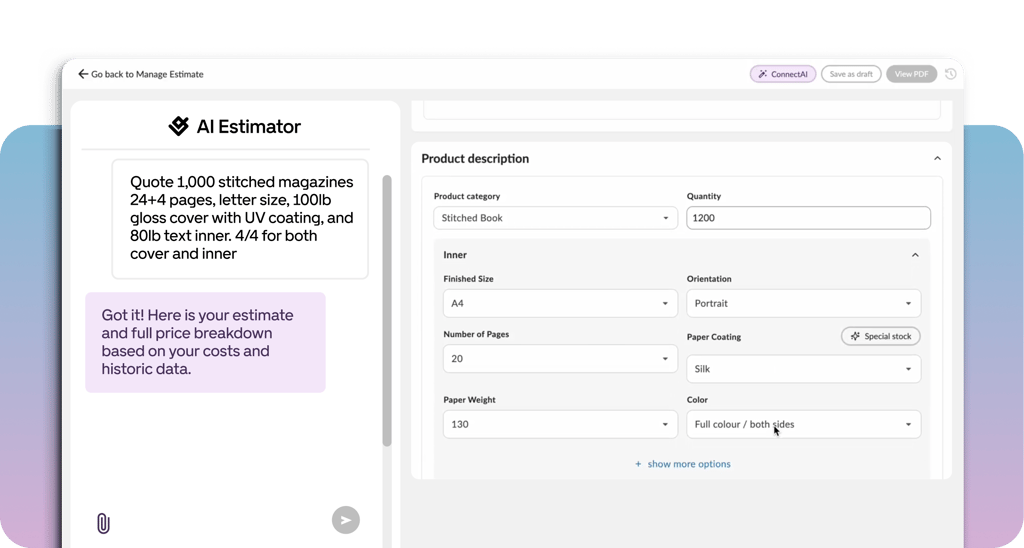Collapse the Inner section
The image size is (1024, 548).
click(915, 255)
